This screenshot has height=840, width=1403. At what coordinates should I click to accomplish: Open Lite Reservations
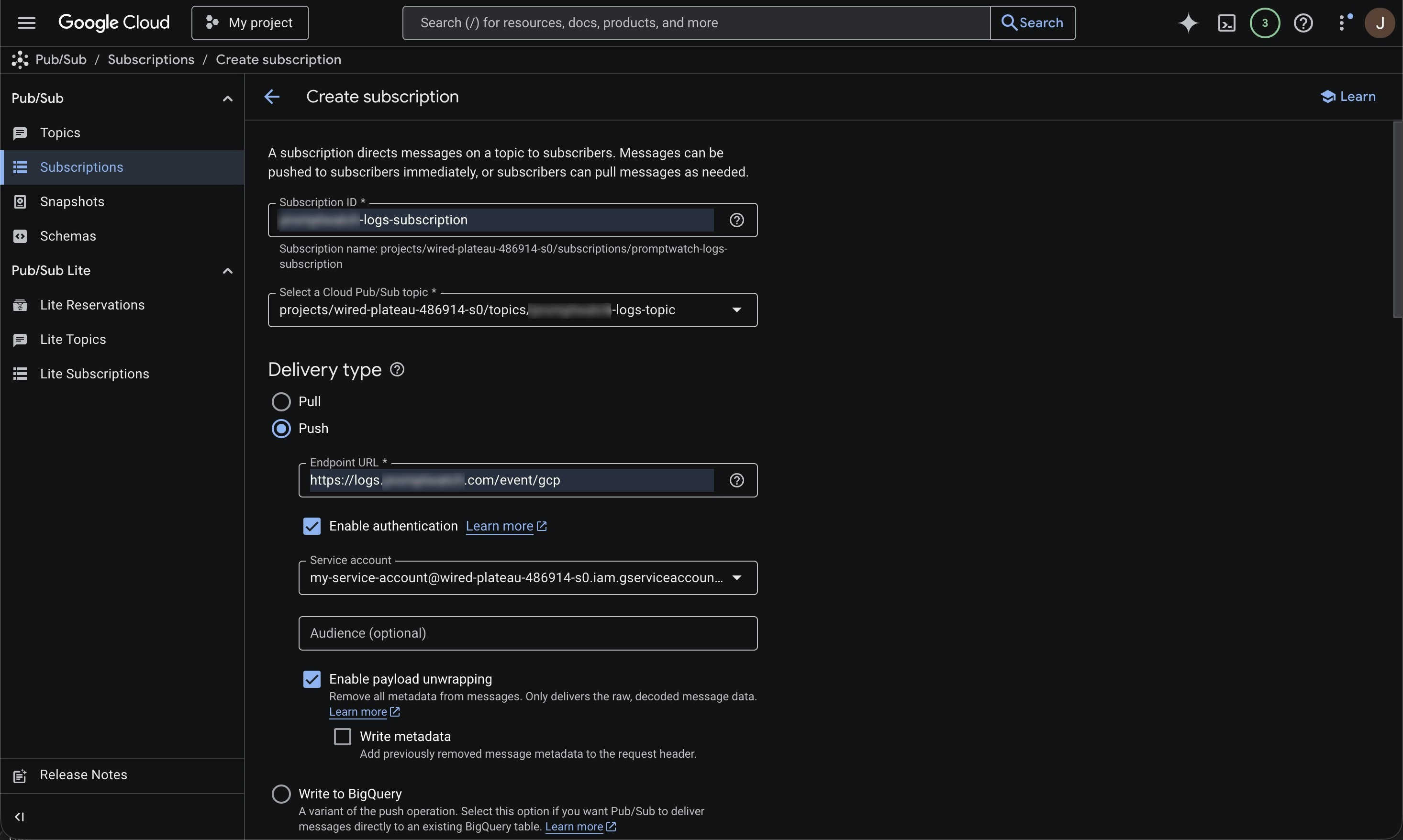point(92,305)
